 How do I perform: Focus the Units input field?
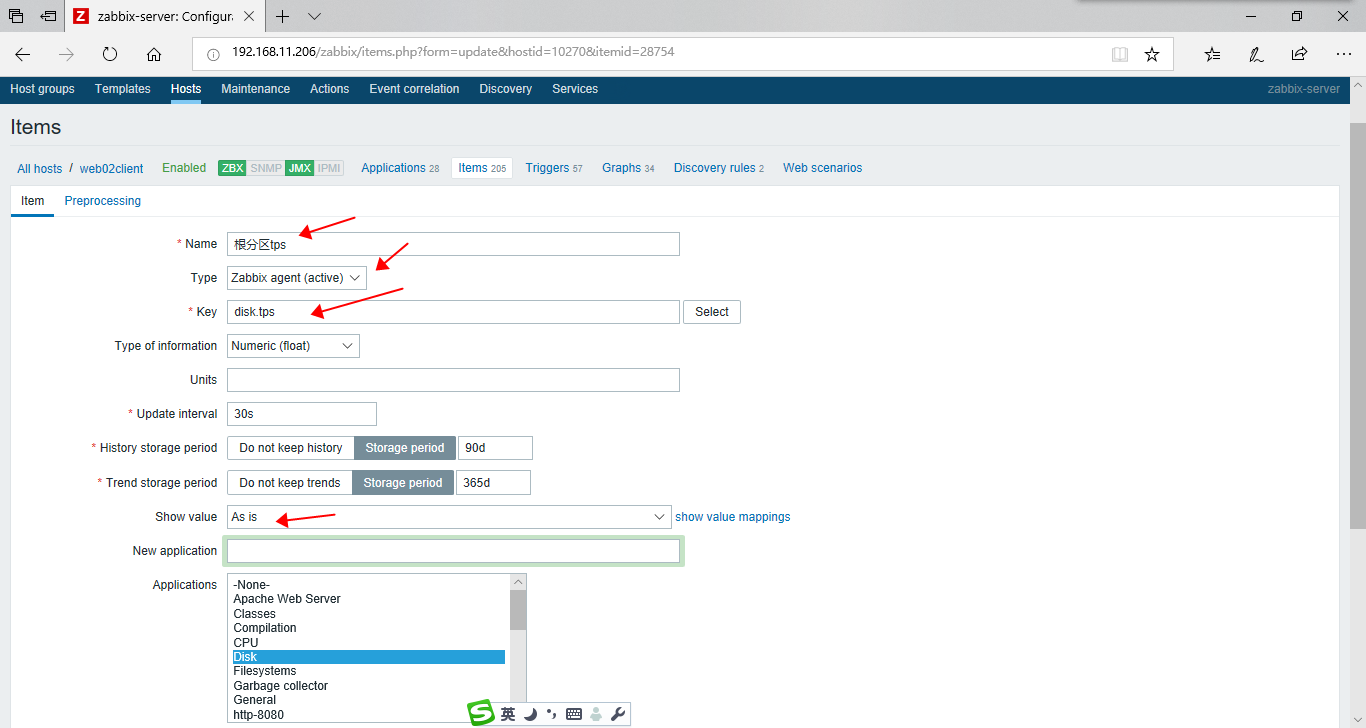tap(453, 380)
